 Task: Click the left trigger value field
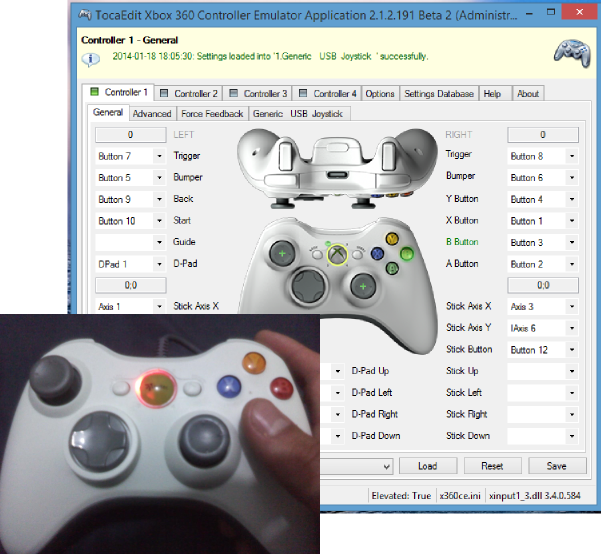click(131, 135)
